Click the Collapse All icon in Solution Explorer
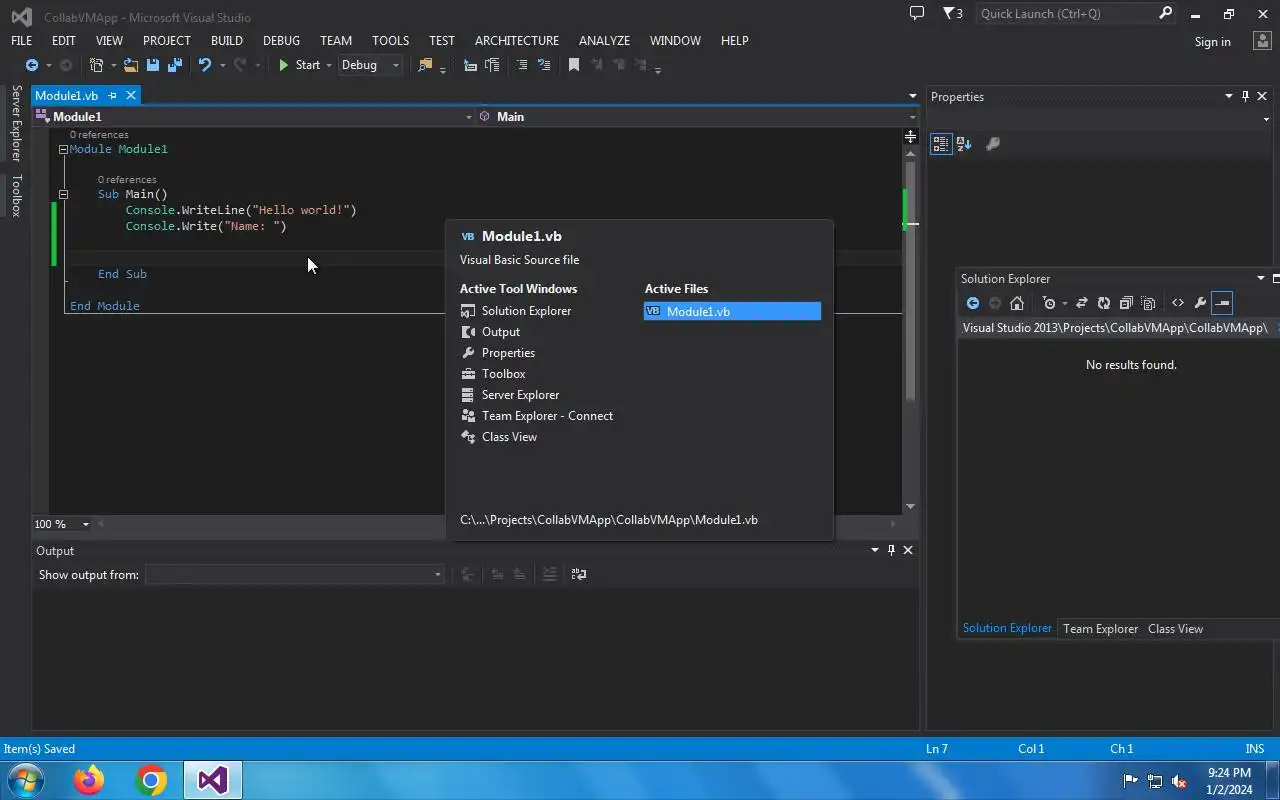1280x800 pixels. tap(1126, 303)
